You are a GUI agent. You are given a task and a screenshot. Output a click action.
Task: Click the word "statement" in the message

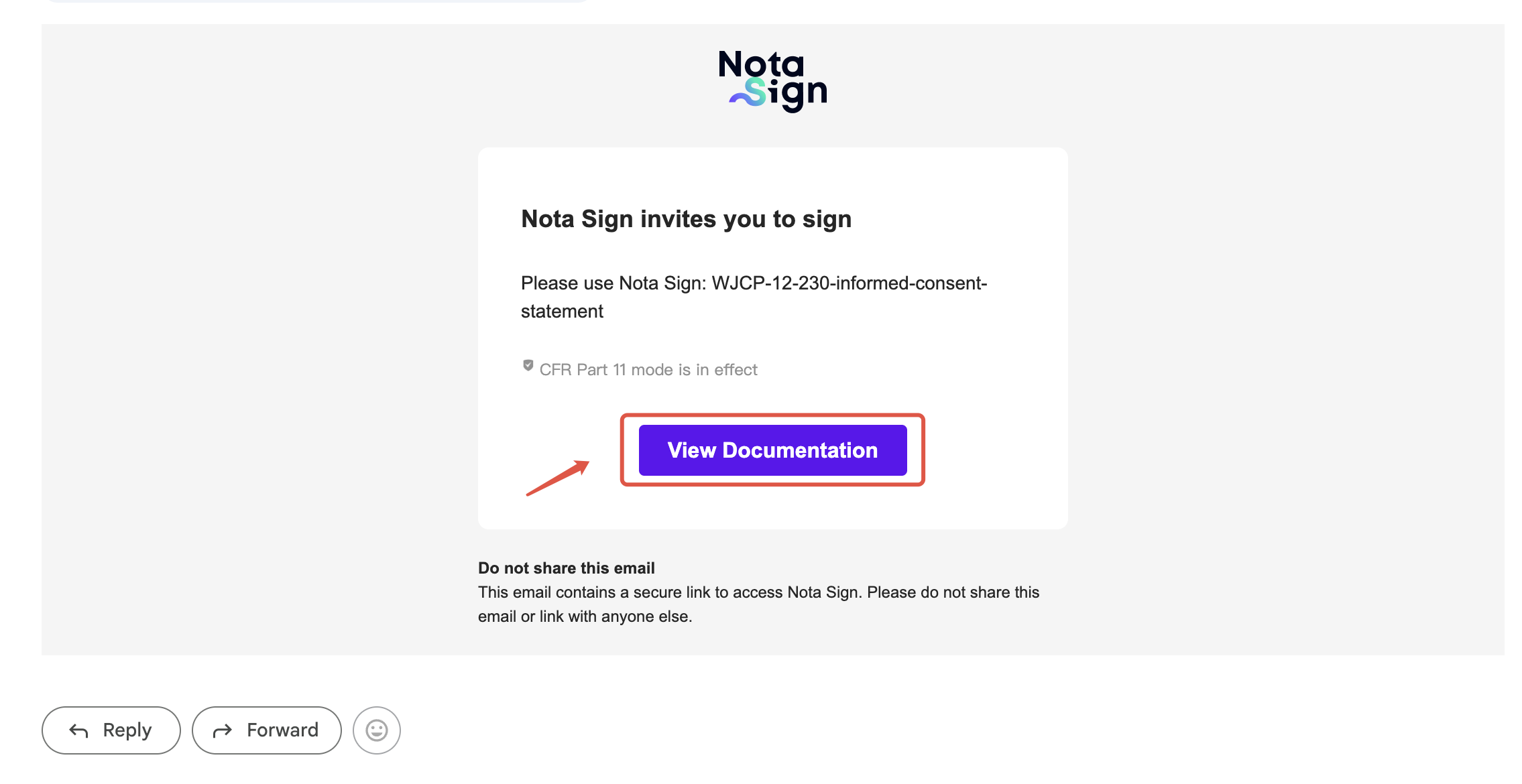562,312
